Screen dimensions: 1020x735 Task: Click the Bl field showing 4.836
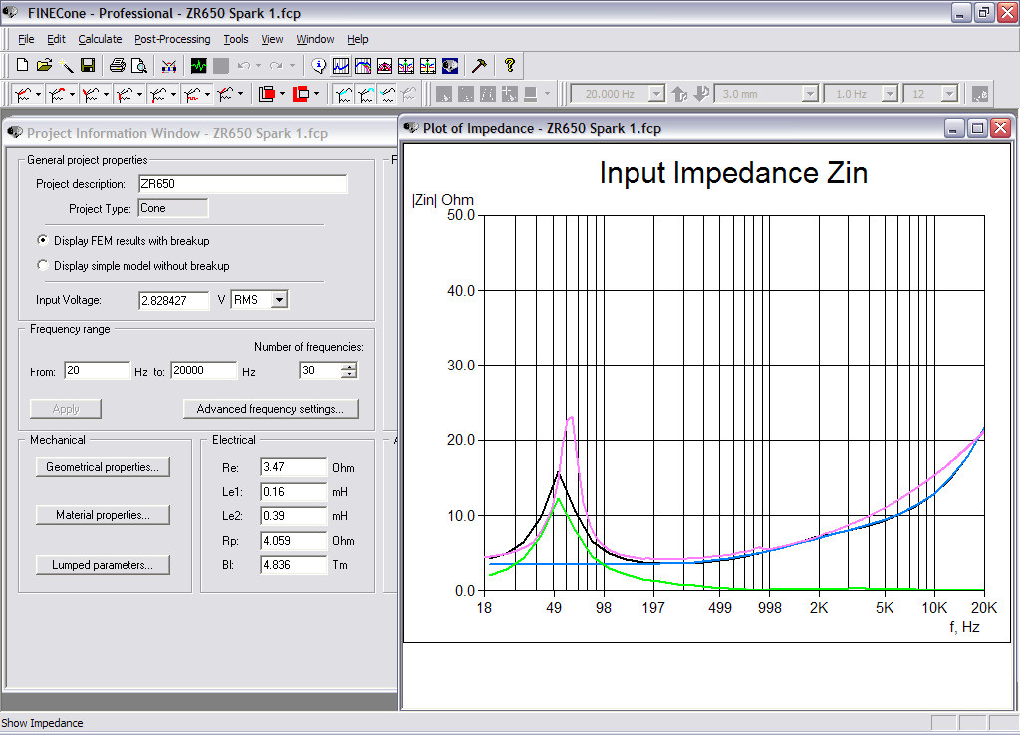293,565
